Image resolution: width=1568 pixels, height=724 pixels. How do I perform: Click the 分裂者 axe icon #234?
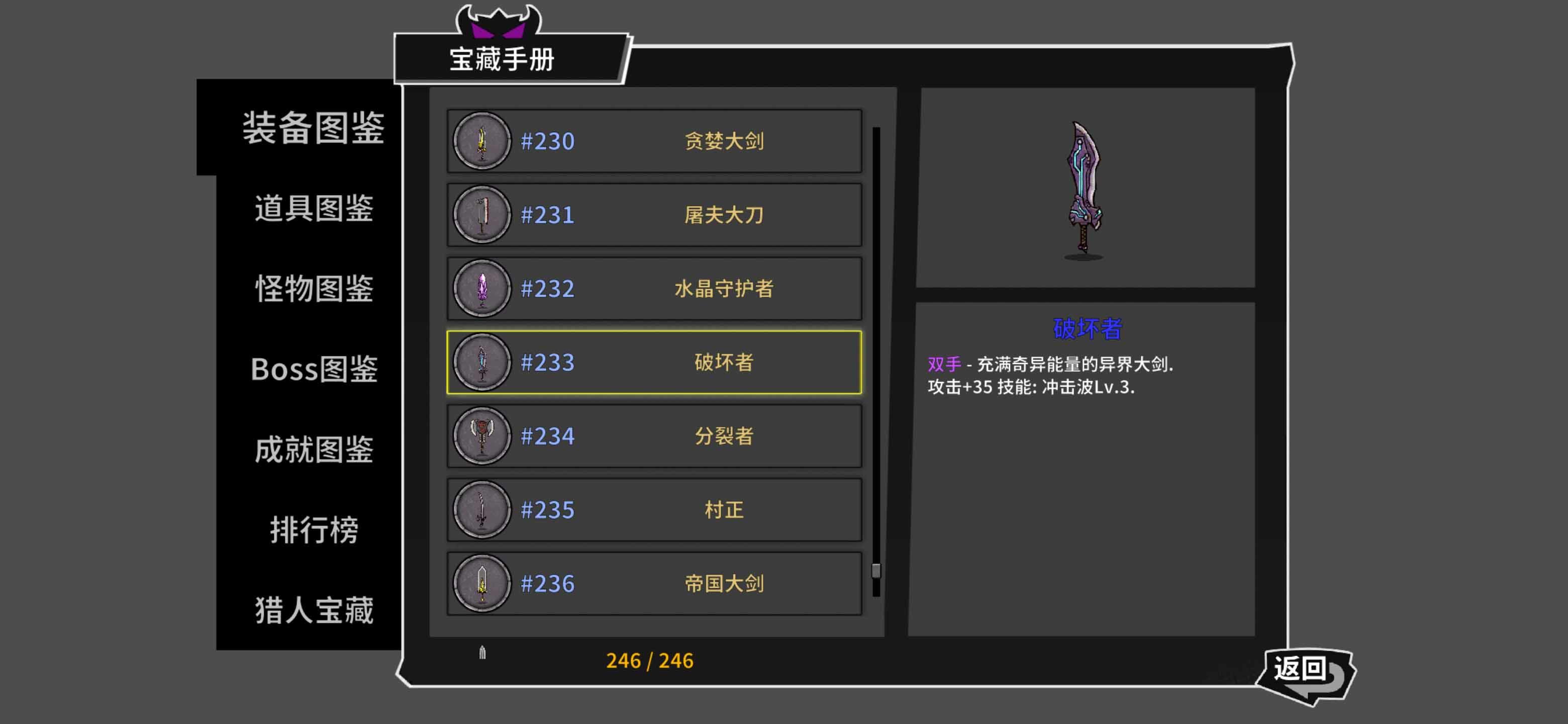coord(481,436)
